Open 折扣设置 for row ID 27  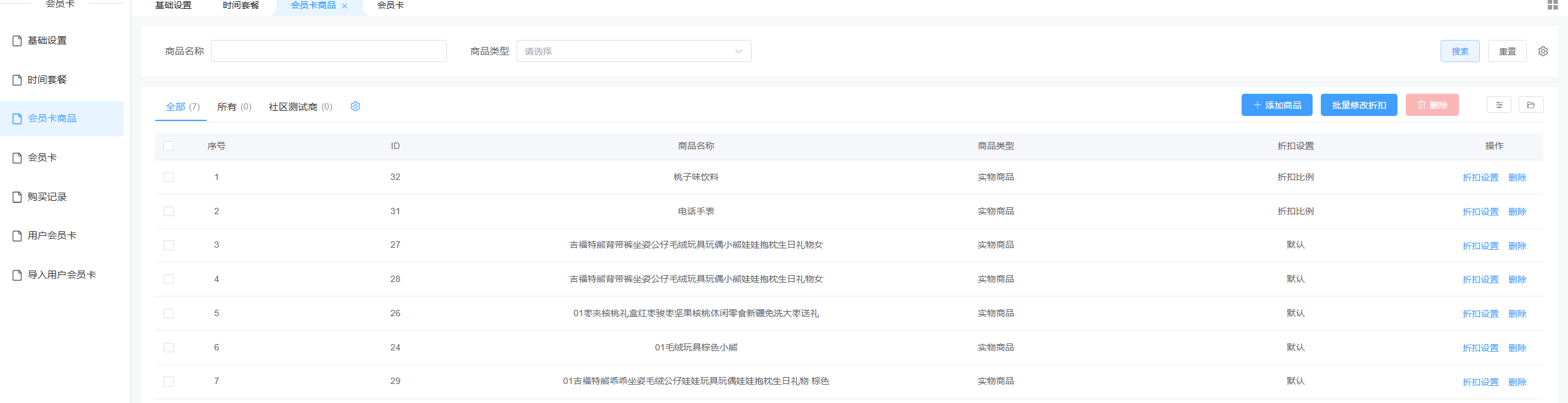point(1481,246)
